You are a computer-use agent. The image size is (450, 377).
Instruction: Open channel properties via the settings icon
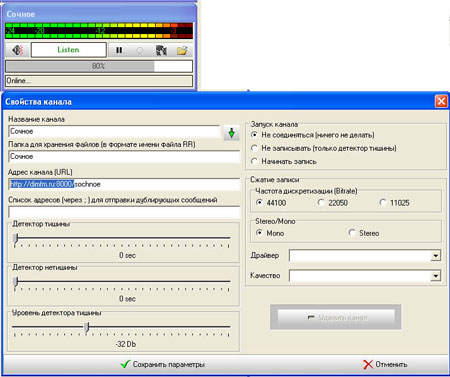161,51
